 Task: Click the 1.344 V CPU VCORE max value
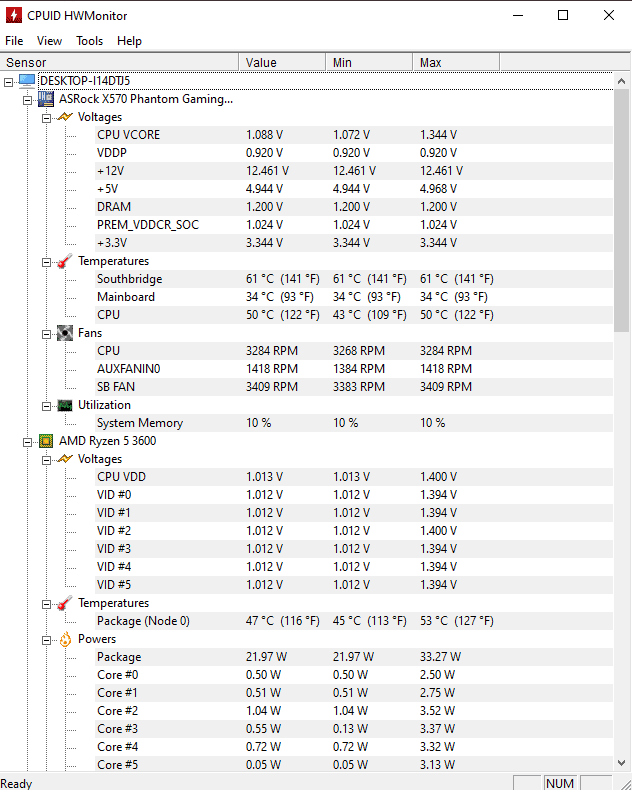tap(438, 135)
